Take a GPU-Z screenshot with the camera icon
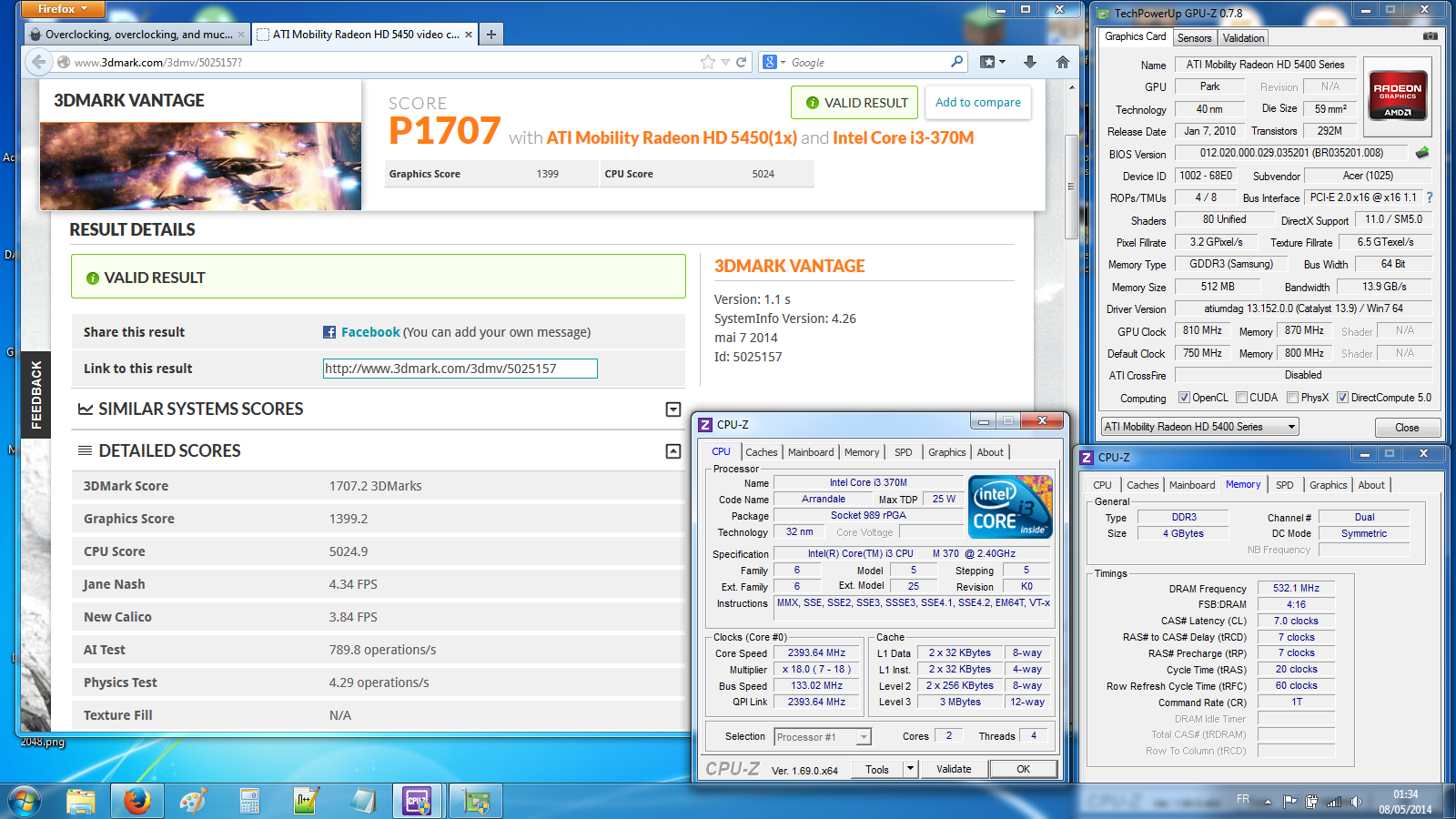Viewport: 1456px width, 819px height. (1431, 36)
